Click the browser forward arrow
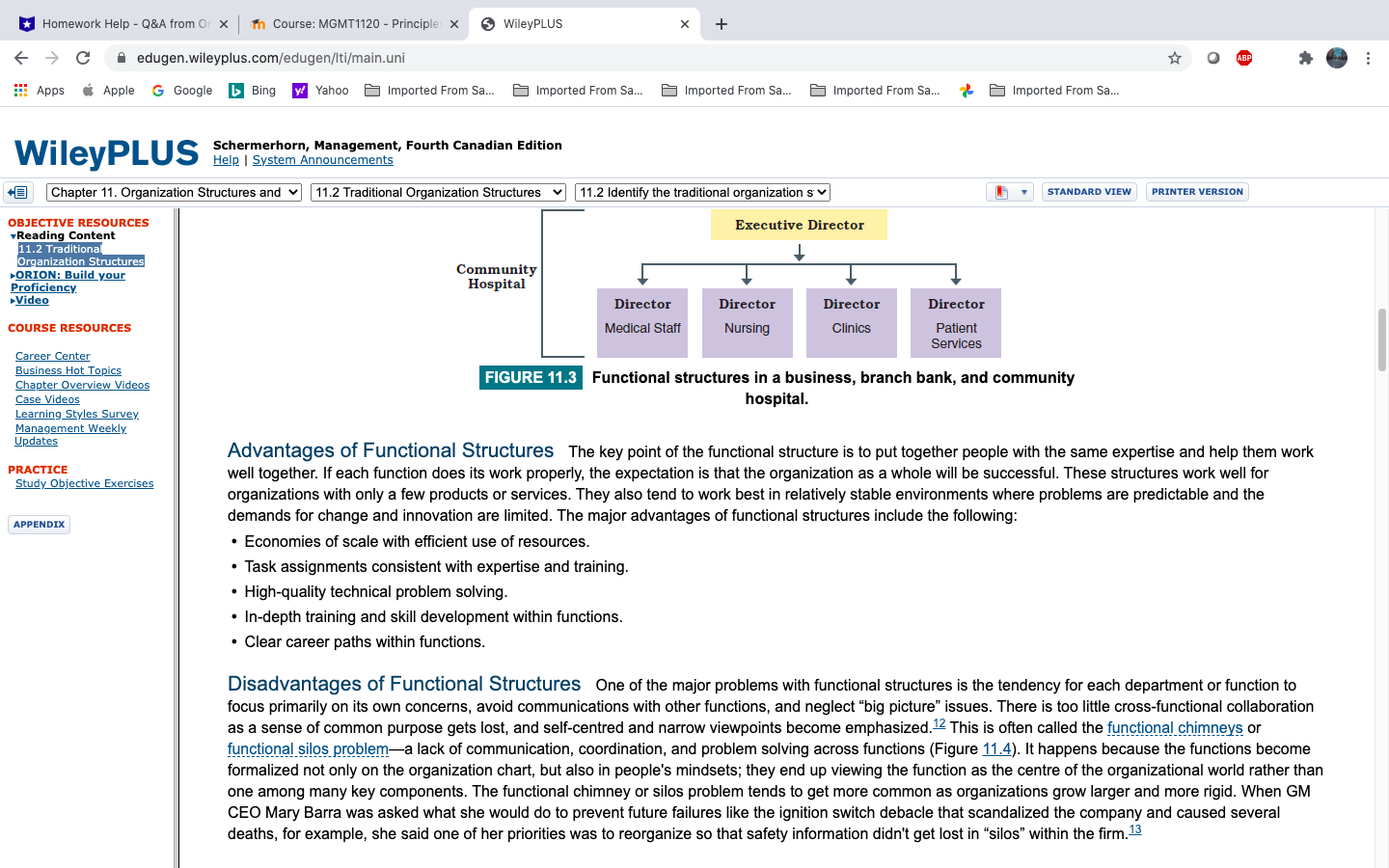The height and width of the screenshot is (868, 1389). click(52, 58)
